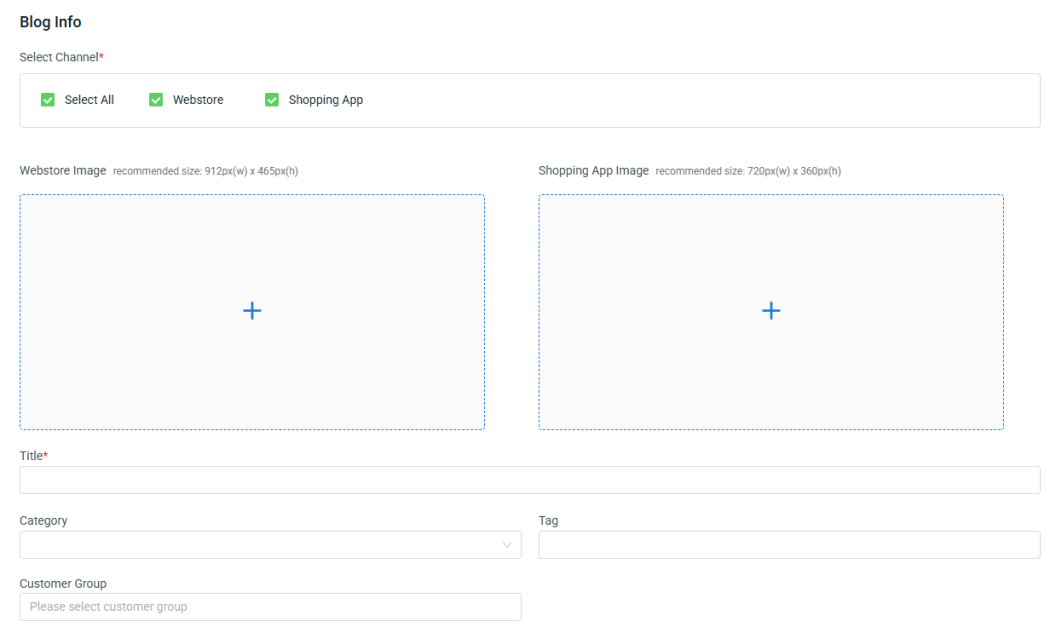The image size is (1056, 638).
Task: Toggle the Webstore channel checkbox
Action: click(x=156, y=100)
